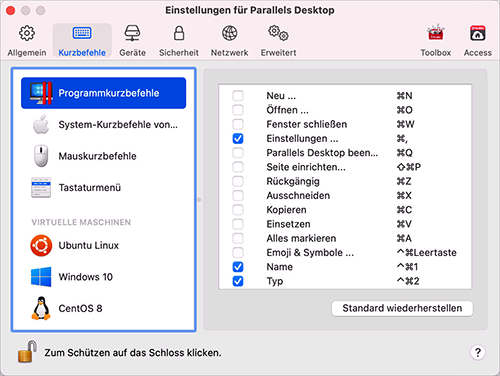This screenshot has height=376, width=500.
Task: Click the ⇧⌘P shortcut value
Action: [x=409, y=167]
